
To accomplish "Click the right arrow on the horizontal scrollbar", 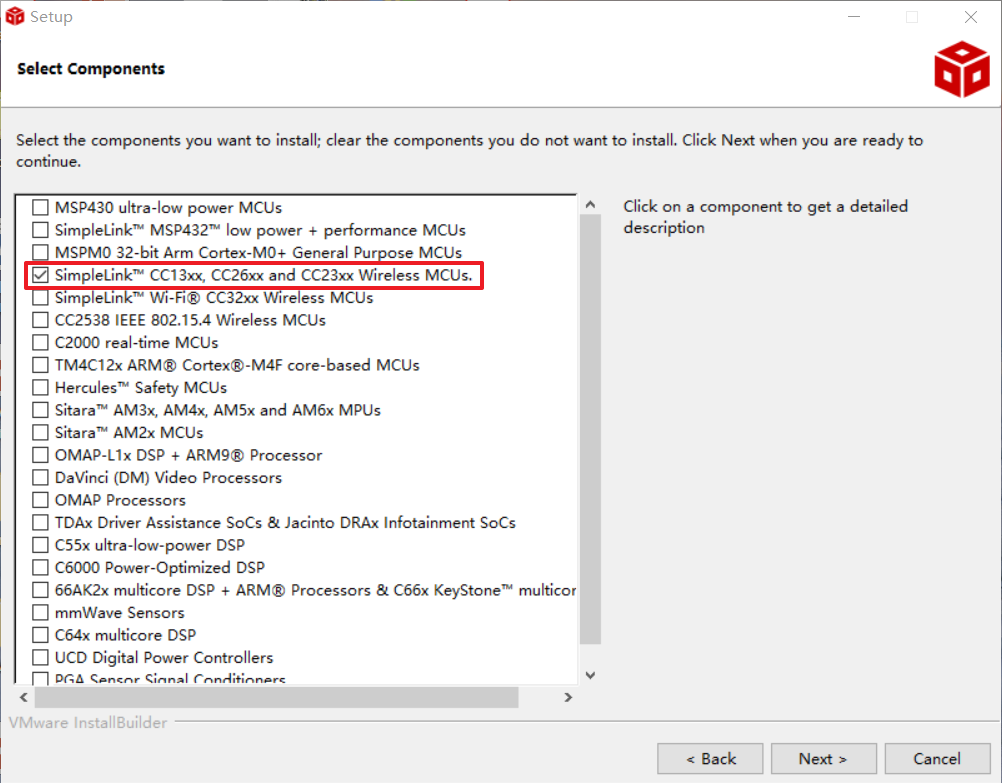I will (567, 697).
